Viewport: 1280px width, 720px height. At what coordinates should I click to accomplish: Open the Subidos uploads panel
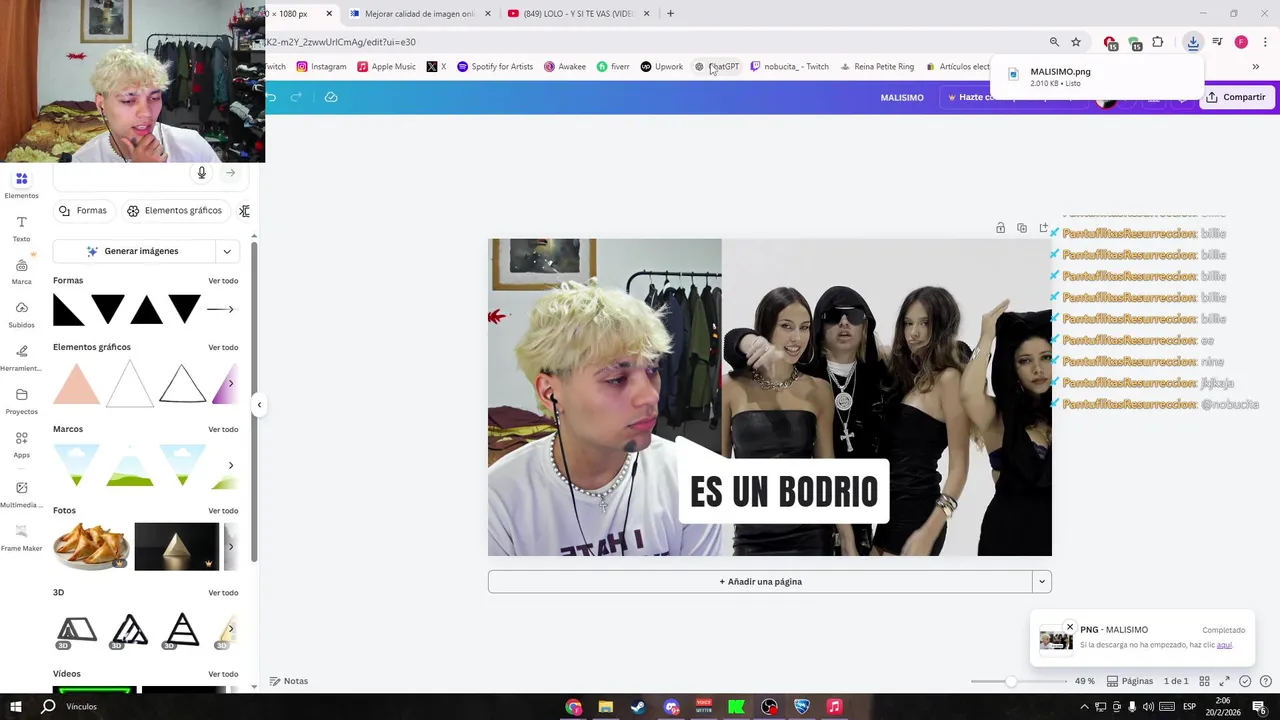click(21, 315)
